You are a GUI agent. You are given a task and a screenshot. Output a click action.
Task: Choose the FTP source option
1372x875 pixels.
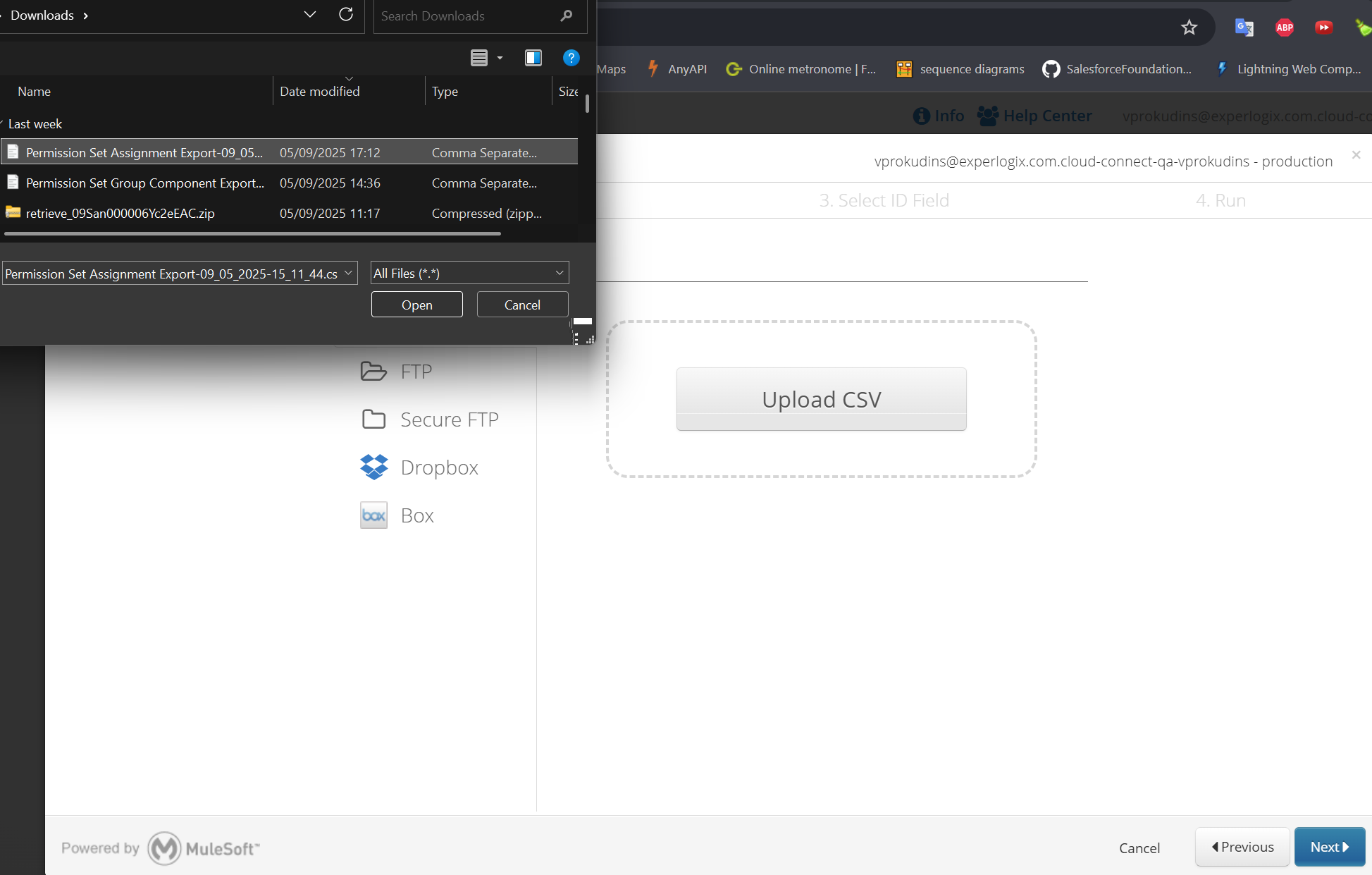(x=396, y=372)
